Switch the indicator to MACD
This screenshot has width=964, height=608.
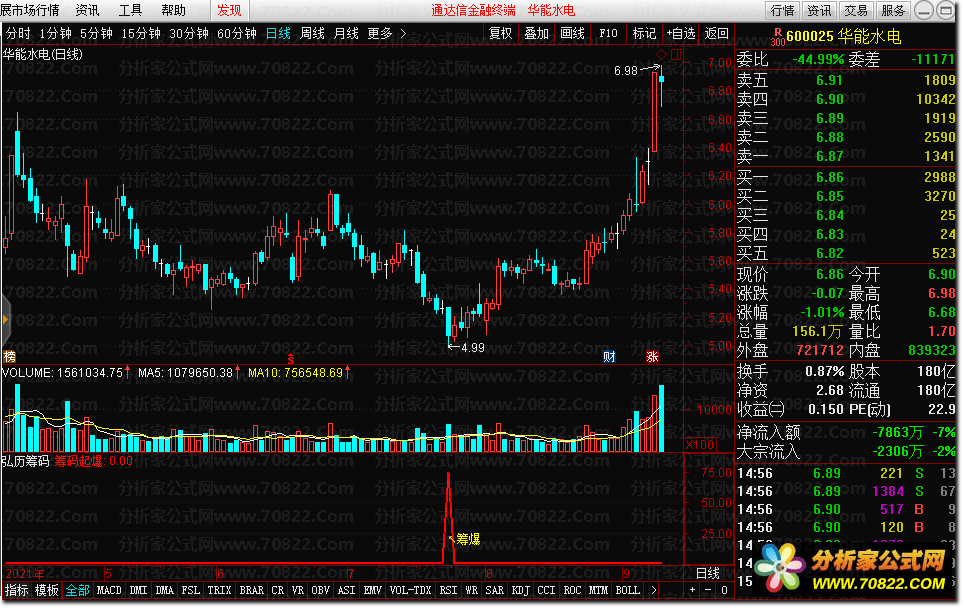pos(109,590)
